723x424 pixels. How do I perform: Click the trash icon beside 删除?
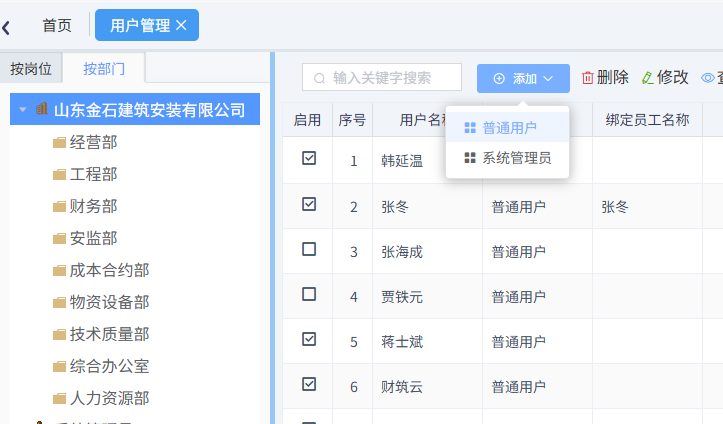[587, 77]
